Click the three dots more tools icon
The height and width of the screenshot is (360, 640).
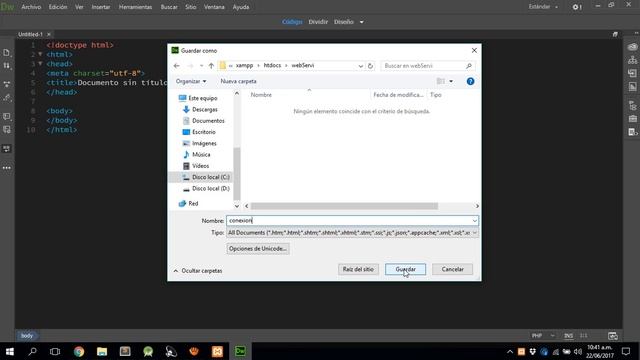click(x=7, y=168)
